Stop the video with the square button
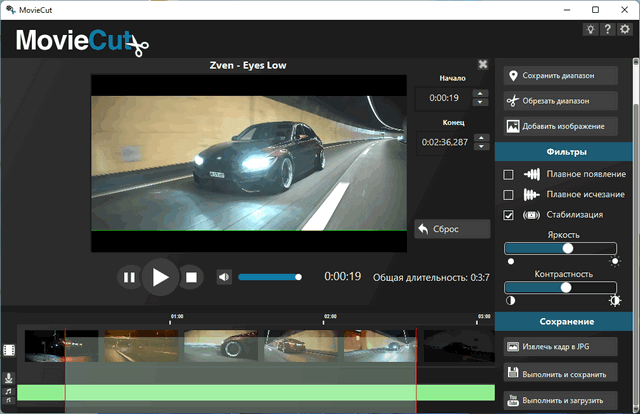The width and height of the screenshot is (640, 414). point(193,277)
